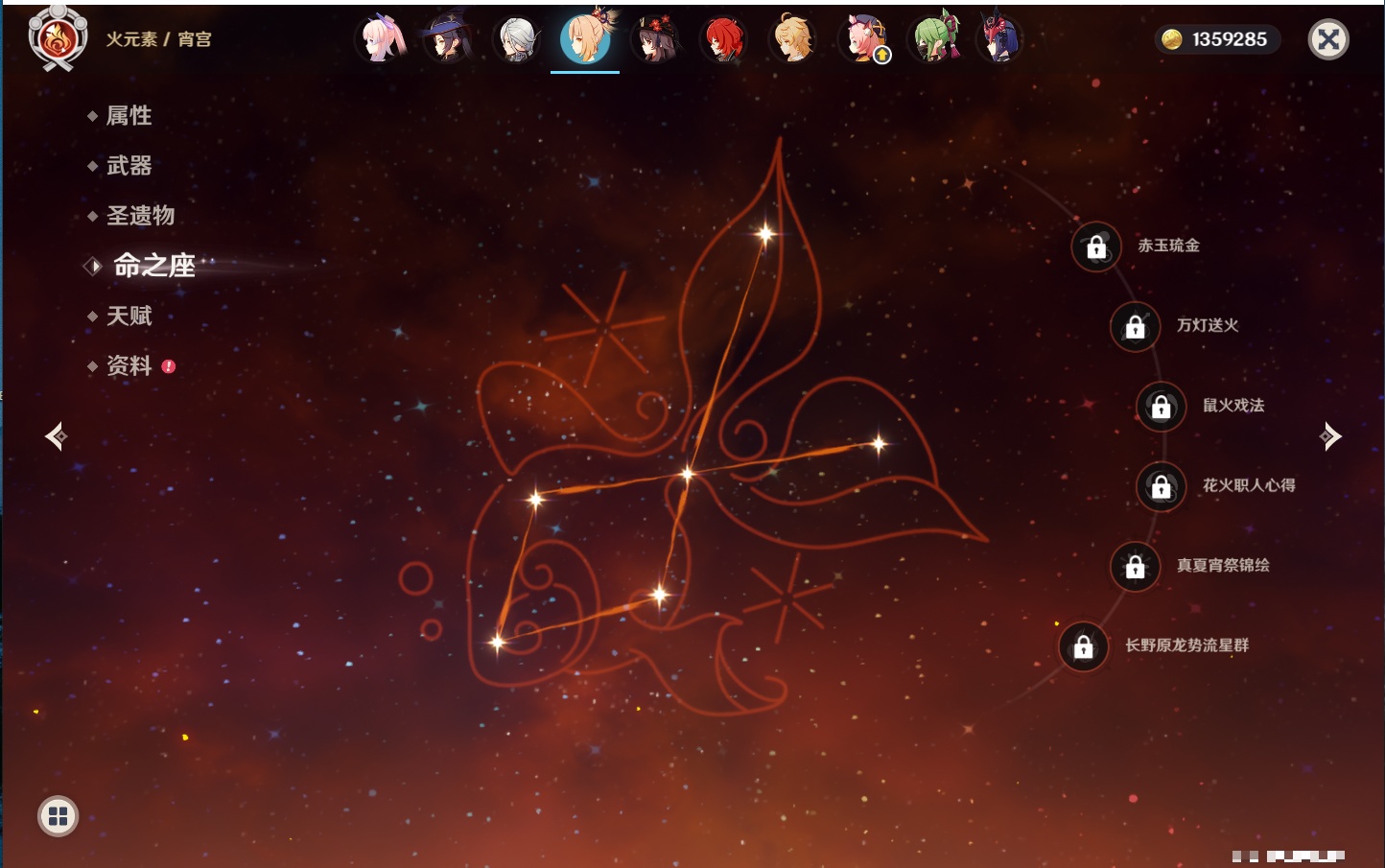Image resolution: width=1385 pixels, height=868 pixels.
Task: Select red-haired Diluc's portrait
Action: 724,40
